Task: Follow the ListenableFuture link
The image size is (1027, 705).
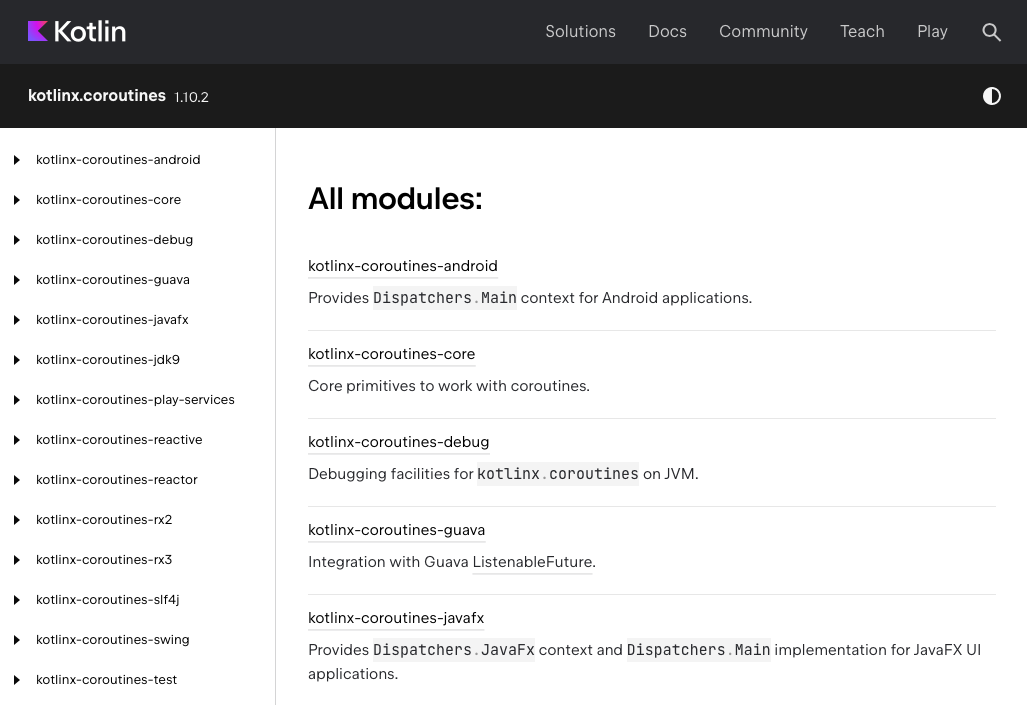Action: click(532, 562)
